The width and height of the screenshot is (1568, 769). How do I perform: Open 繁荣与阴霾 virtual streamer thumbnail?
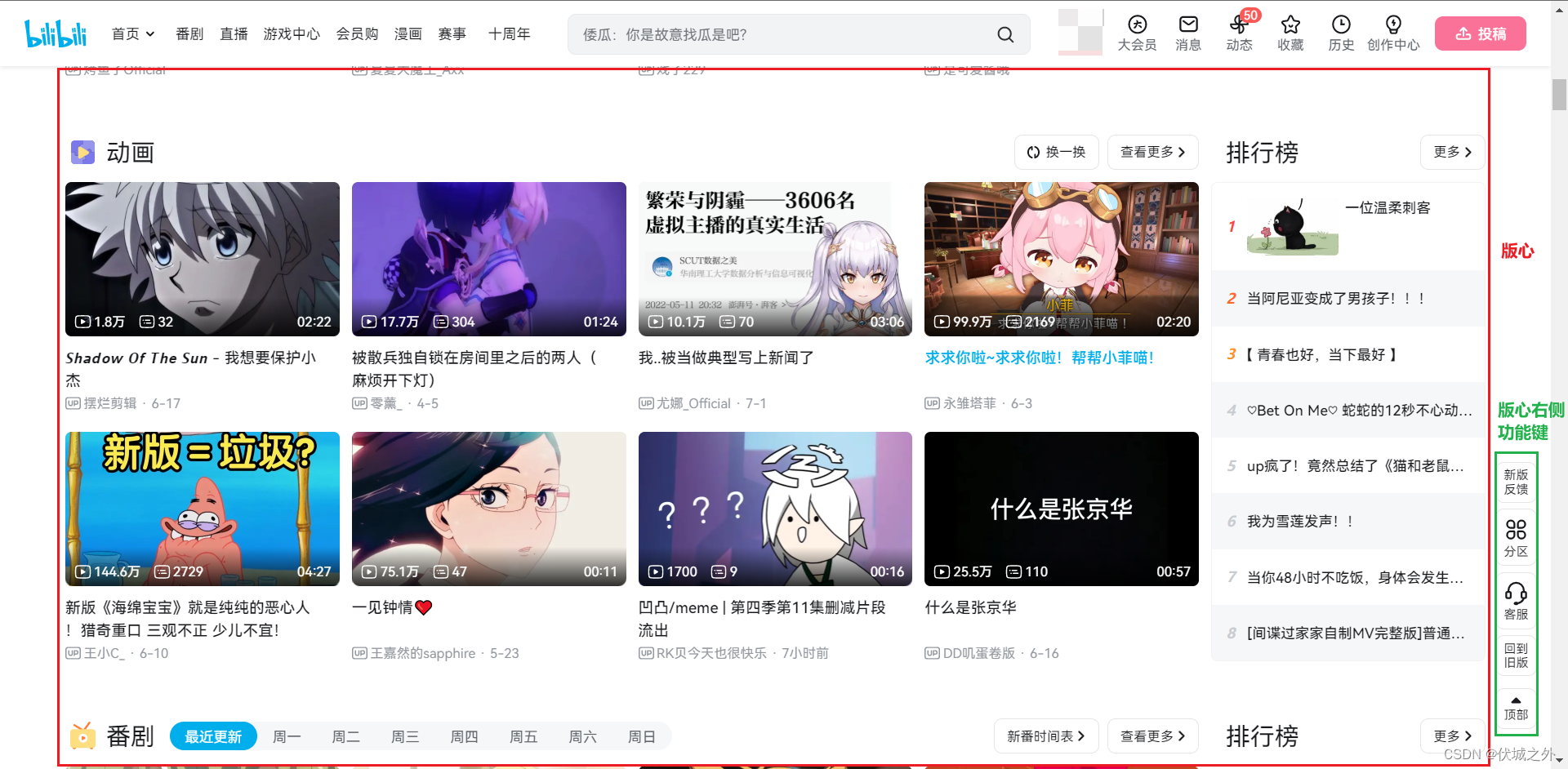tap(775, 259)
